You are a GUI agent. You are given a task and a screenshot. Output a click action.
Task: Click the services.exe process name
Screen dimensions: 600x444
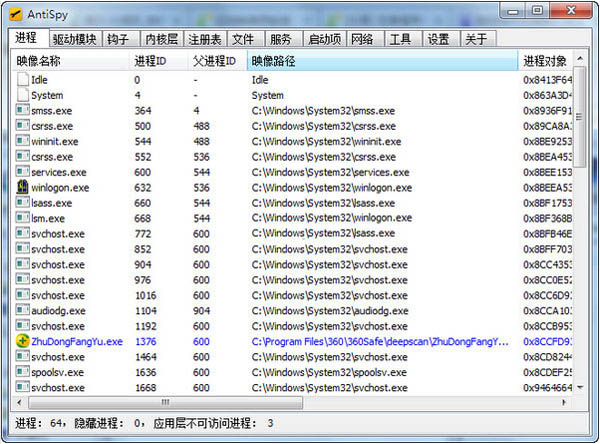59,172
